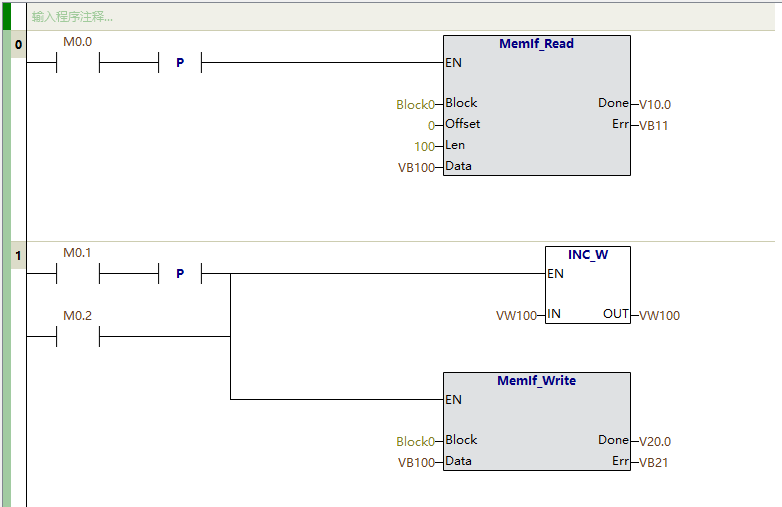The width and height of the screenshot is (782, 507).
Task: Click the rising edge P contact in rung 0
Action: 180,63
